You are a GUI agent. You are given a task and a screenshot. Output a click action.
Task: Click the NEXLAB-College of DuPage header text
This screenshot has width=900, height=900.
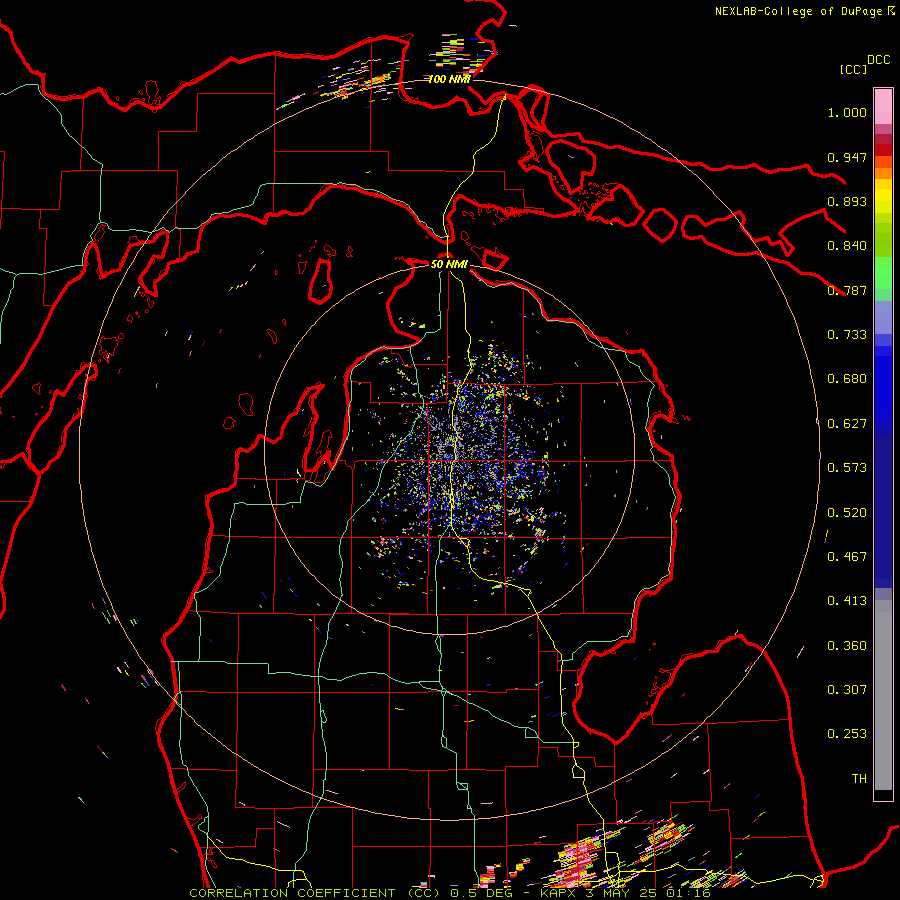tap(803, 11)
